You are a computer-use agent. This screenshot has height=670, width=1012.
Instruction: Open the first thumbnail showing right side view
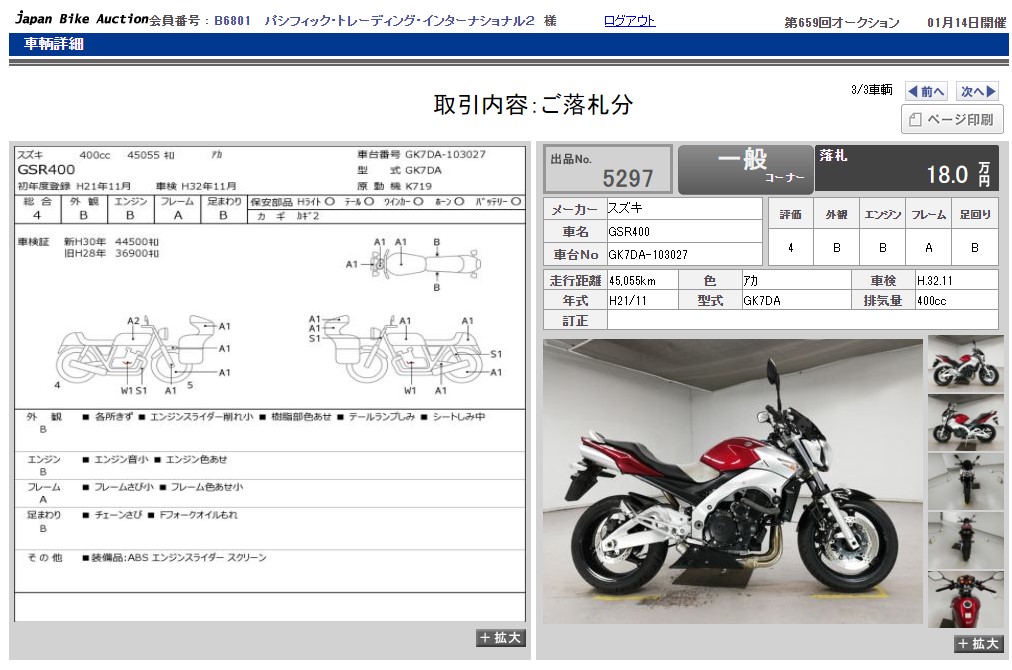coord(966,362)
